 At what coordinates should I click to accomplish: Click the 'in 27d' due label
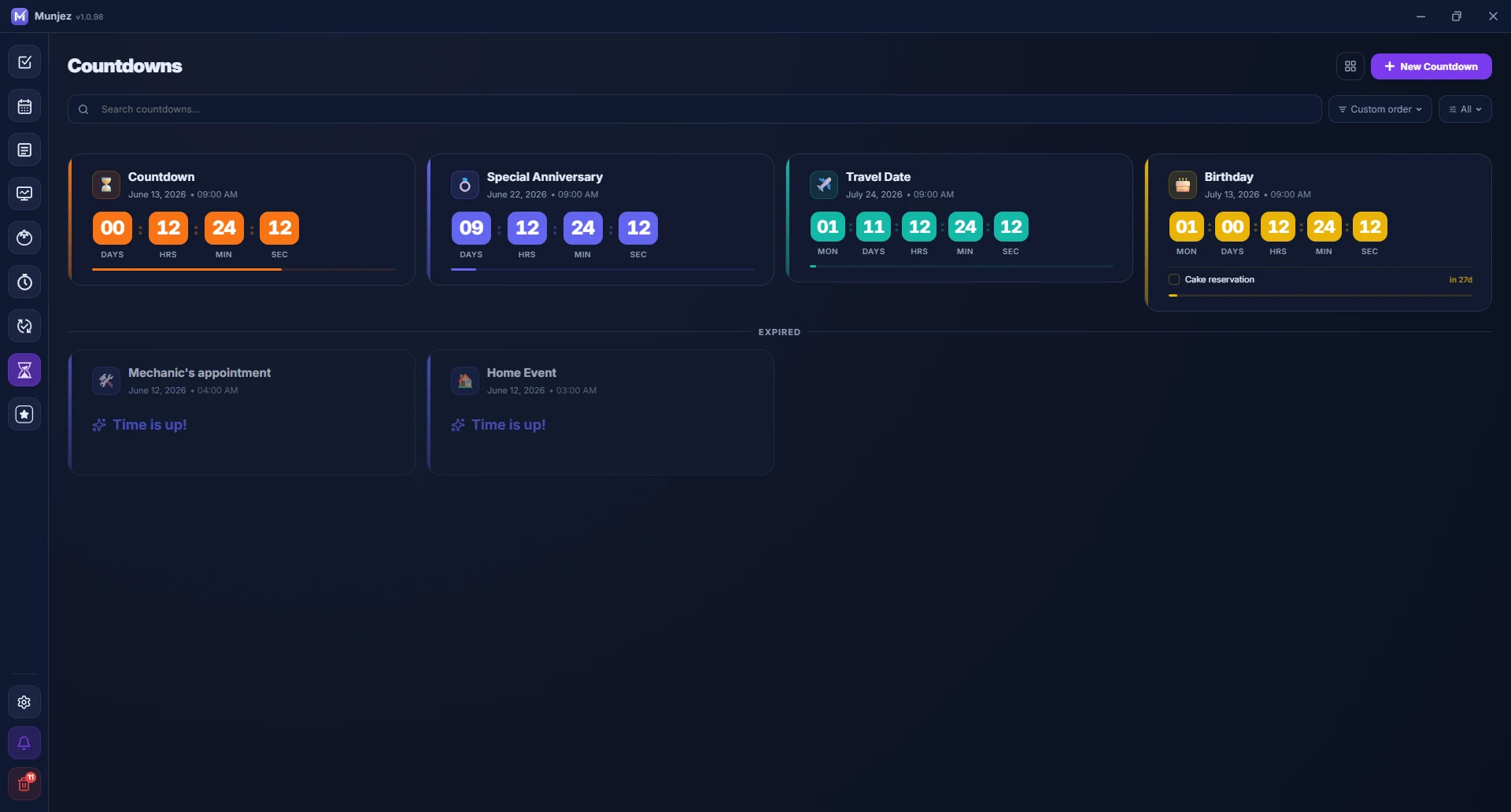coord(1461,279)
